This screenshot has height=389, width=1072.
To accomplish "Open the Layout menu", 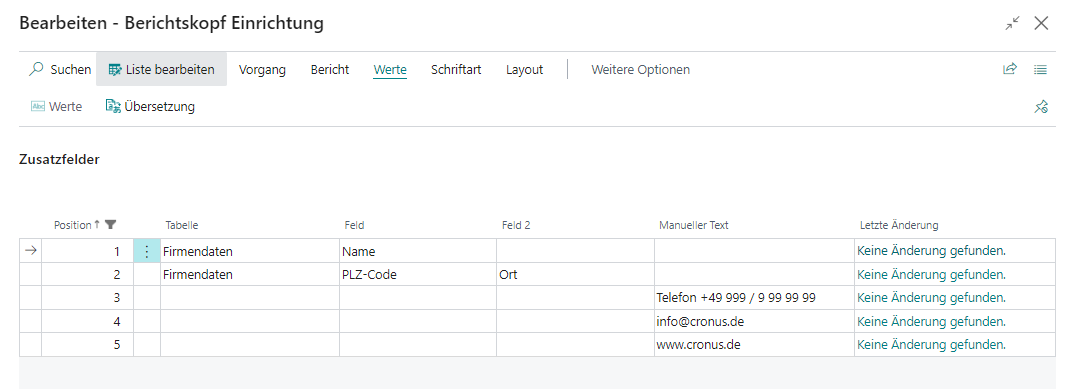I will click(524, 70).
